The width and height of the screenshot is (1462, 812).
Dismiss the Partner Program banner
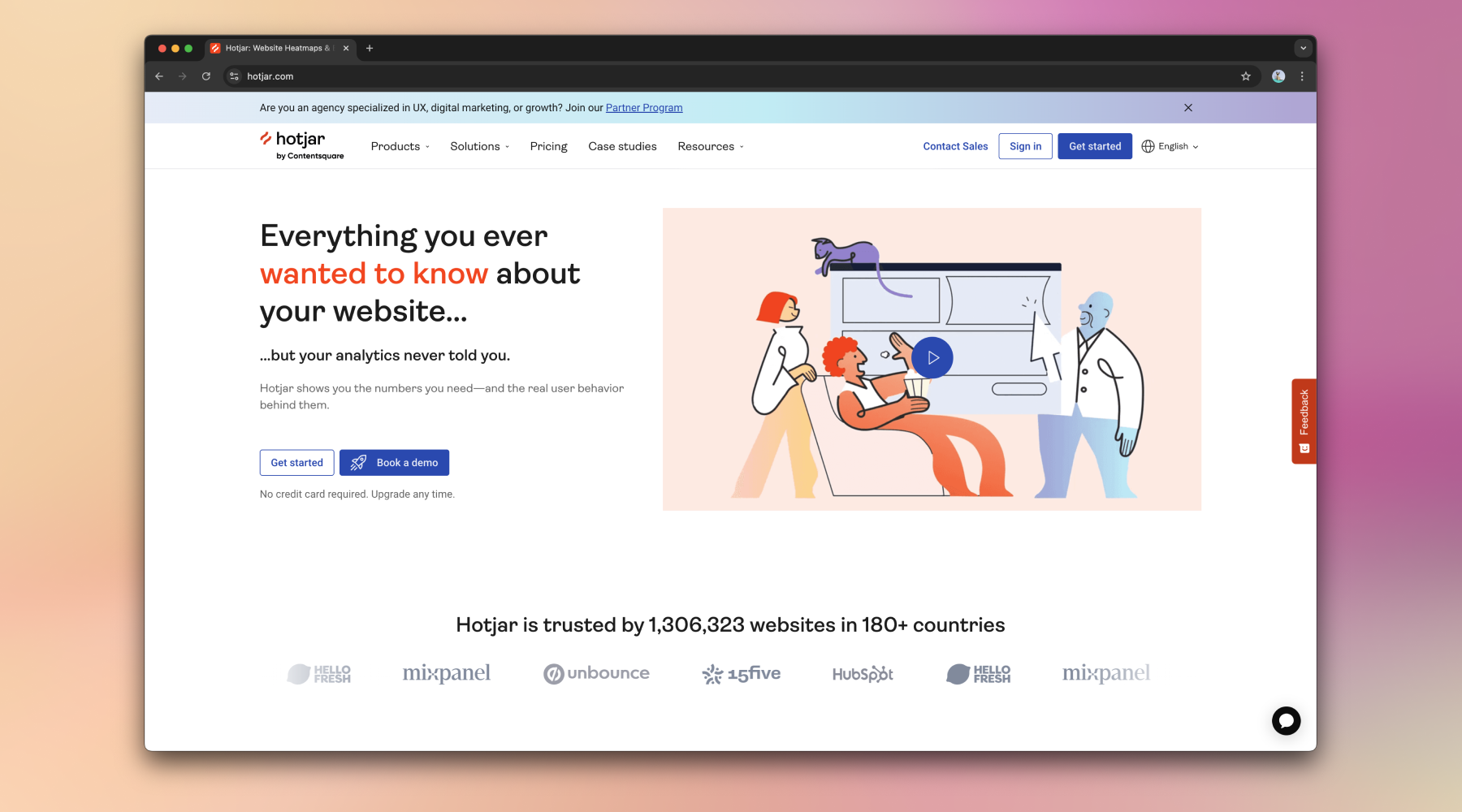click(x=1188, y=107)
